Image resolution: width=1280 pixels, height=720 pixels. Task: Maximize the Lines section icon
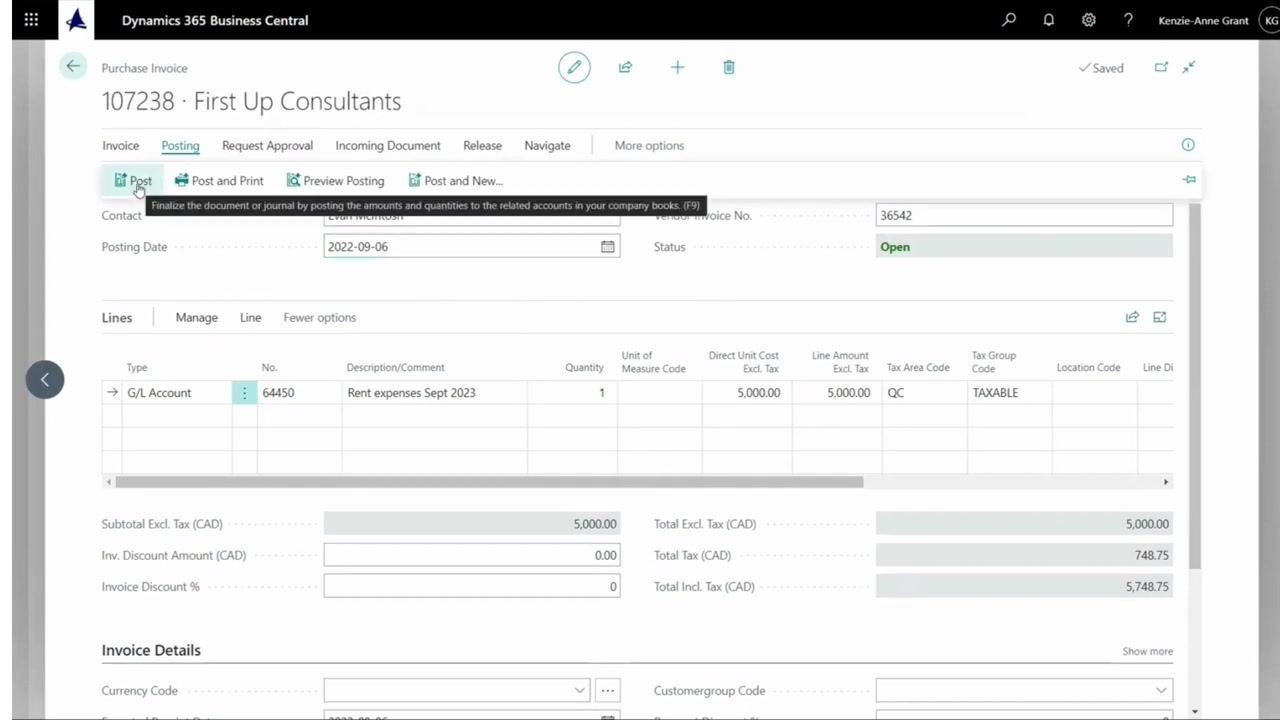coord(1160,317)
